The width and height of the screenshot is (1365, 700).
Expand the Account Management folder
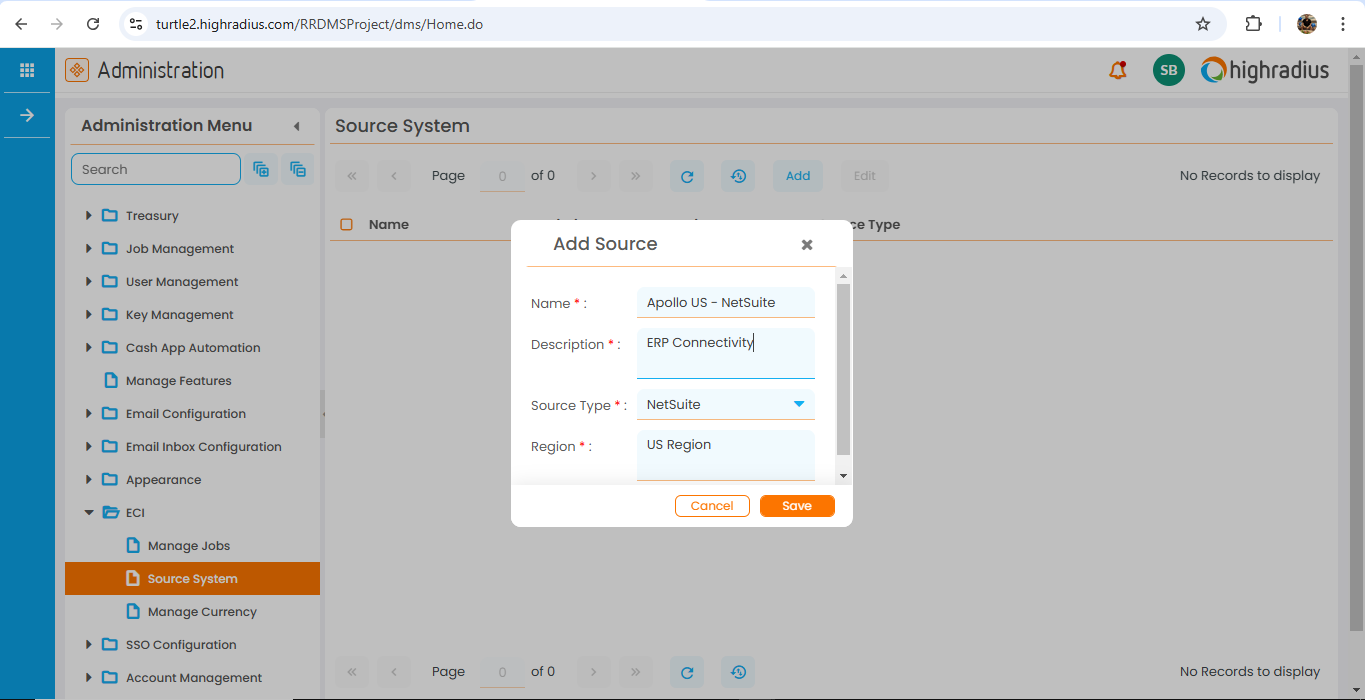click(x=88, y=678)
